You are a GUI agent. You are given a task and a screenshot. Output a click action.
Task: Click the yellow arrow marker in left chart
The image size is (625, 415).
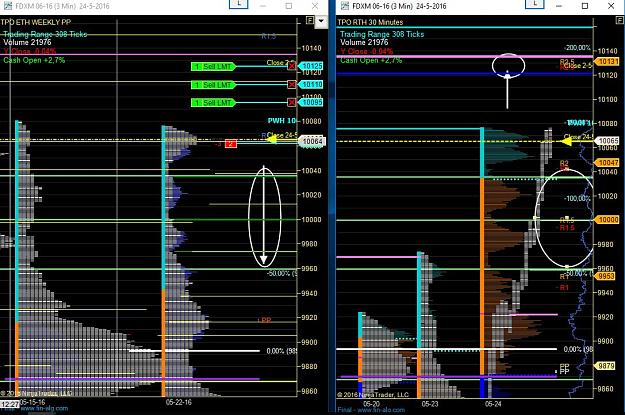point(272,139)
